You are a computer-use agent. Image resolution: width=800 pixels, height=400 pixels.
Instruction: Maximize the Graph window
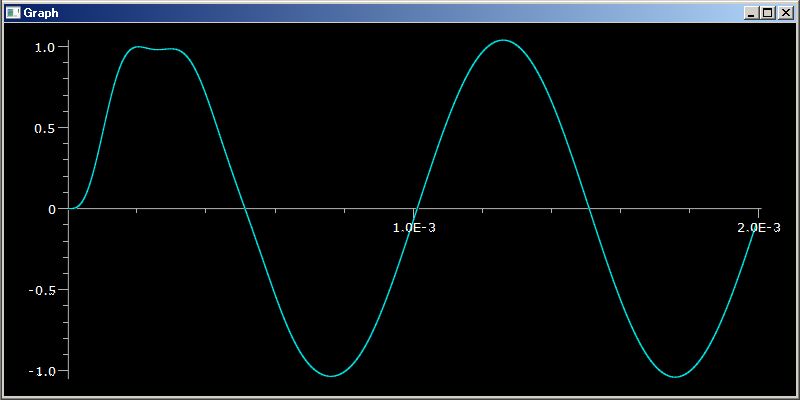pos(767,13)
